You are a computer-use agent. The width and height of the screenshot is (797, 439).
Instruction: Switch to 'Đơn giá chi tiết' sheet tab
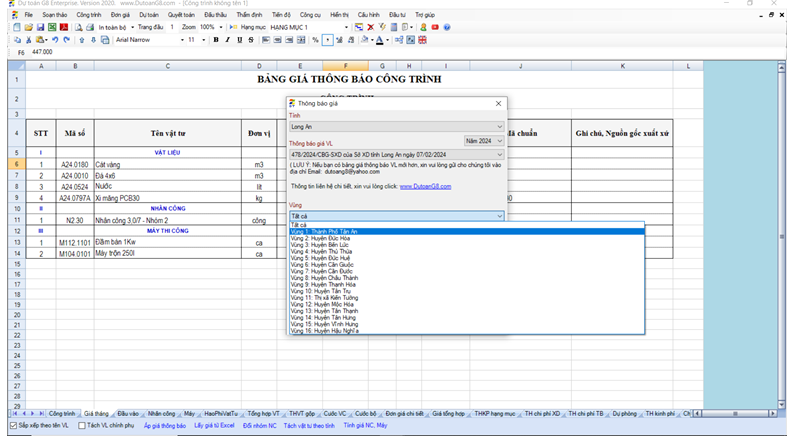pyautogui.click(x=405, y=414)
